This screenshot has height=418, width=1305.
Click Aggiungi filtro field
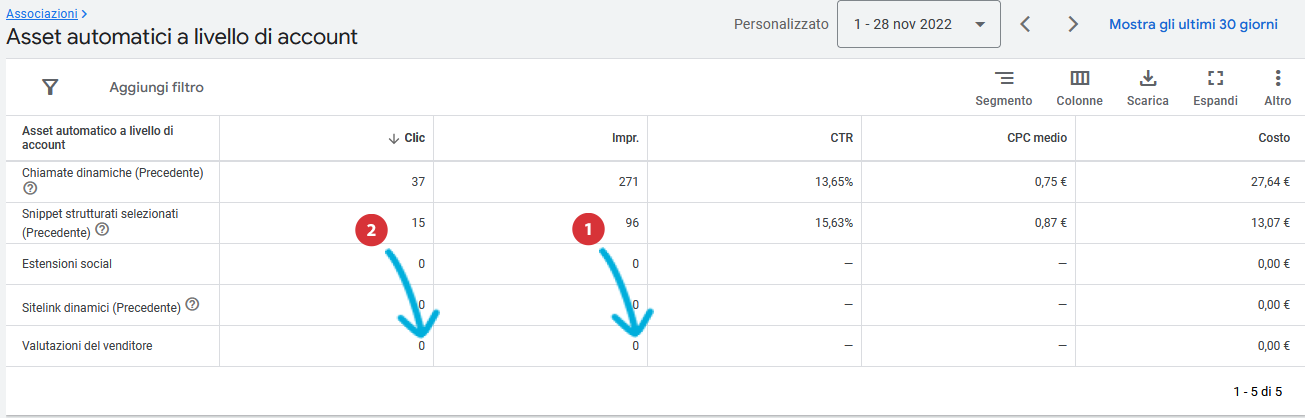[156, 88]
